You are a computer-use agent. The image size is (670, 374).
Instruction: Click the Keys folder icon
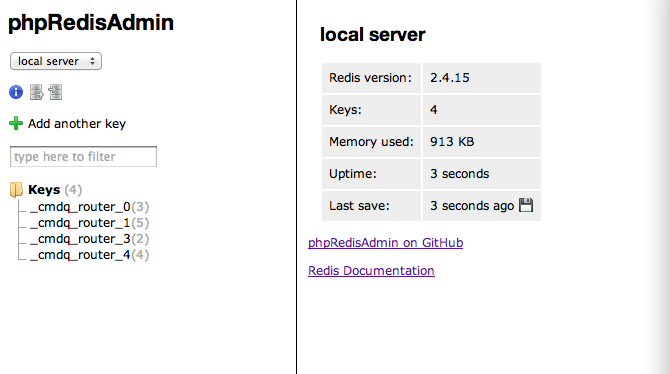point(16,190)
